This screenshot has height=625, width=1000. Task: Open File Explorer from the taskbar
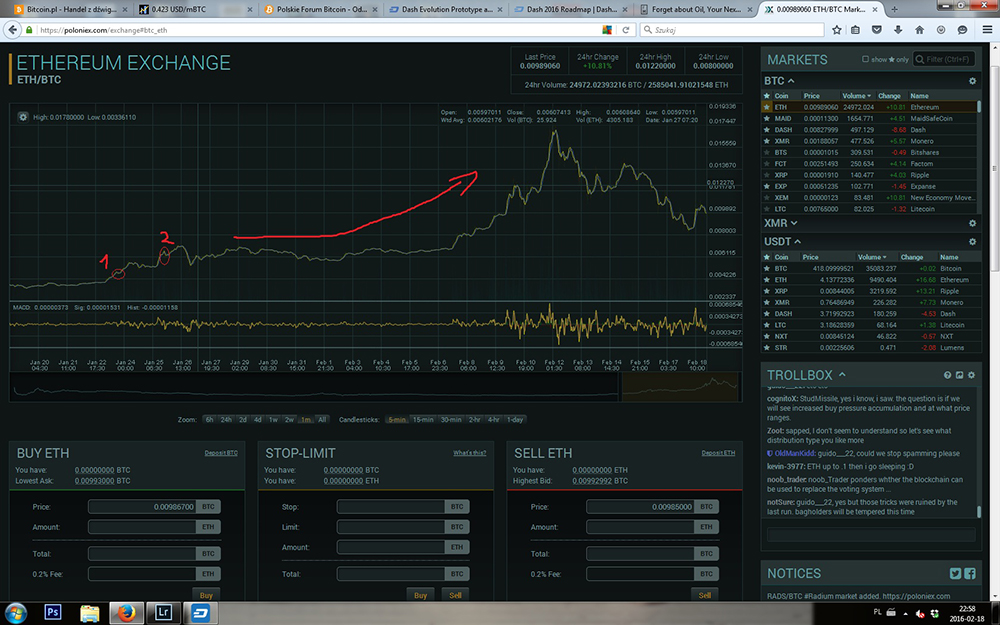click(x=89, y=613)
